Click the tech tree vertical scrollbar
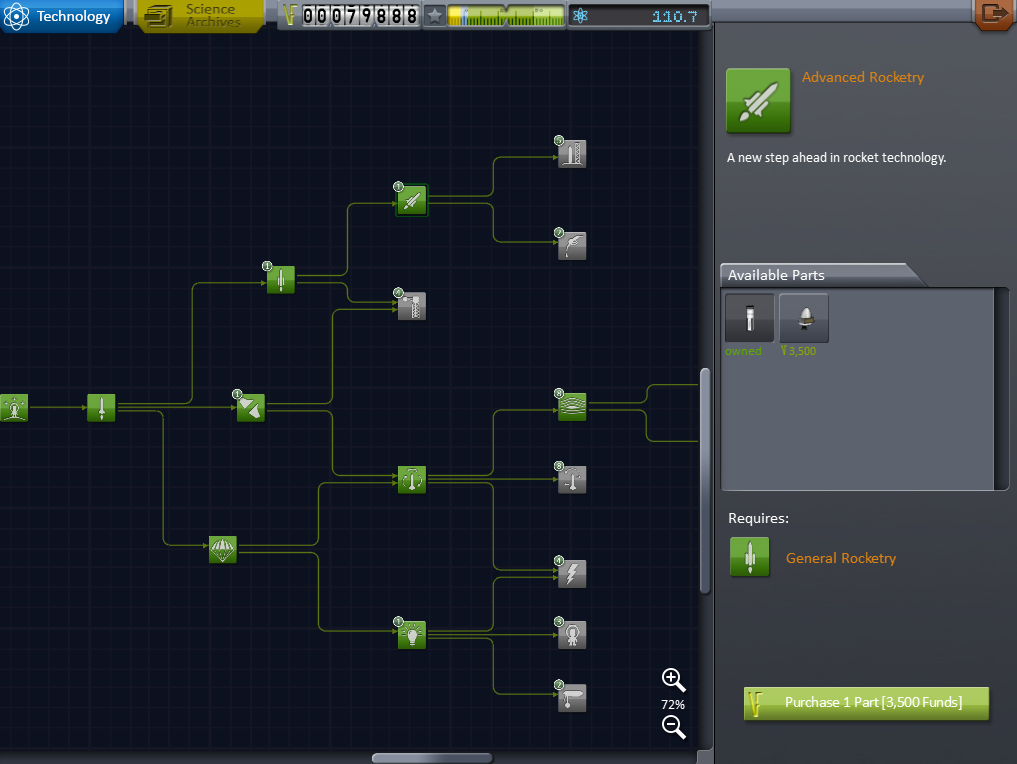Image resolution: width=1017 pixels, height=764 pixels. coord(705,480)
